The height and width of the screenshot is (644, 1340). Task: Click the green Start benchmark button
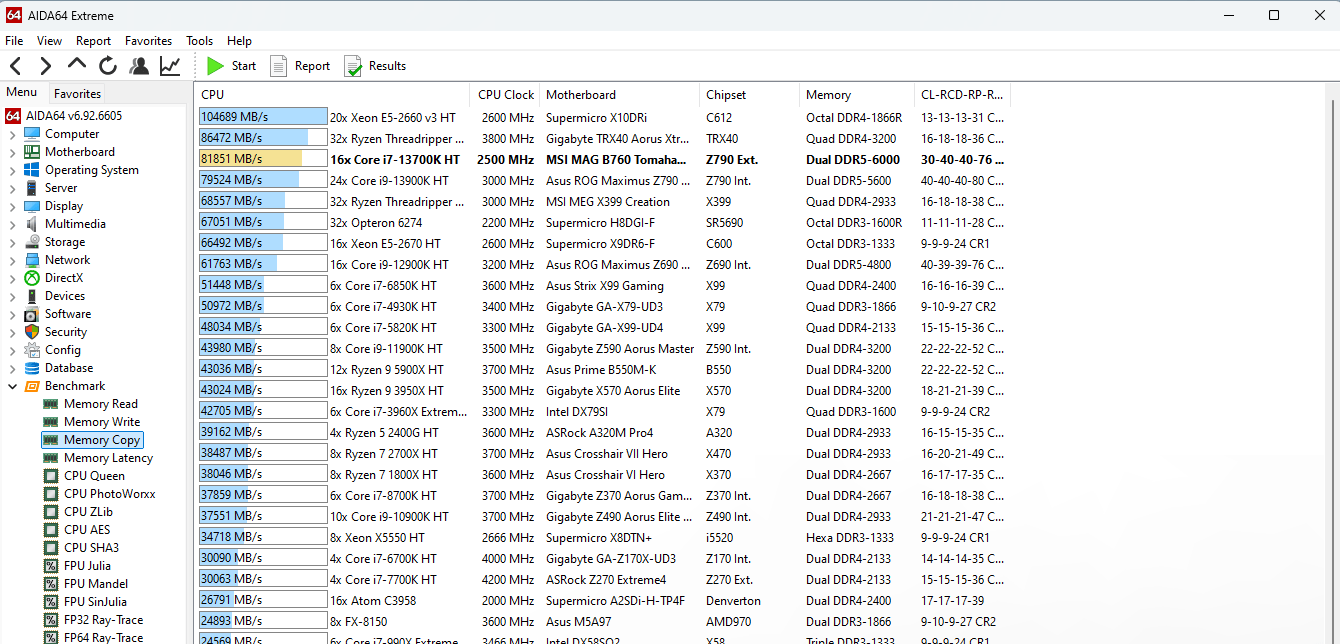(x=231, y=66)
